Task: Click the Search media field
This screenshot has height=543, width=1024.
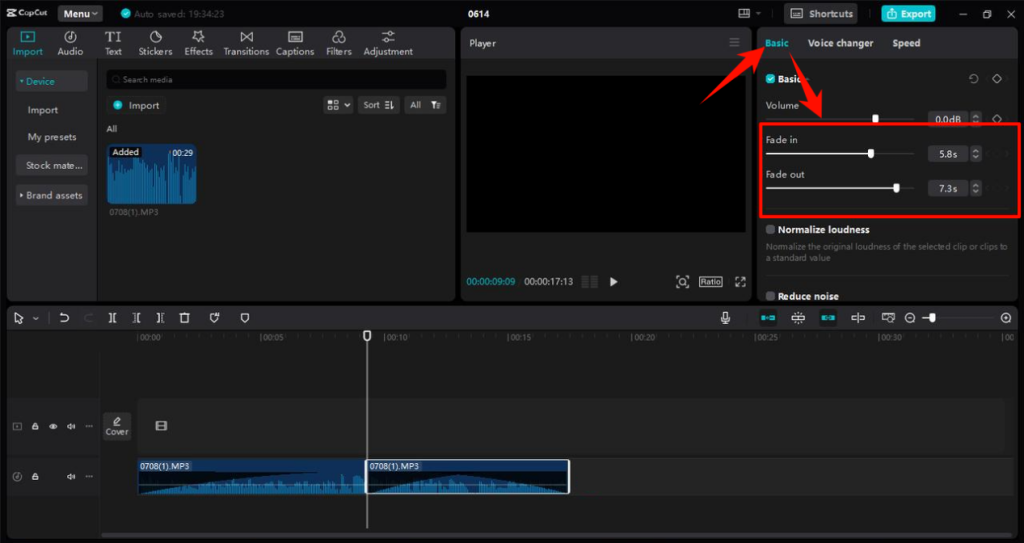Action: pyautogui.click(x=276, y=80)
